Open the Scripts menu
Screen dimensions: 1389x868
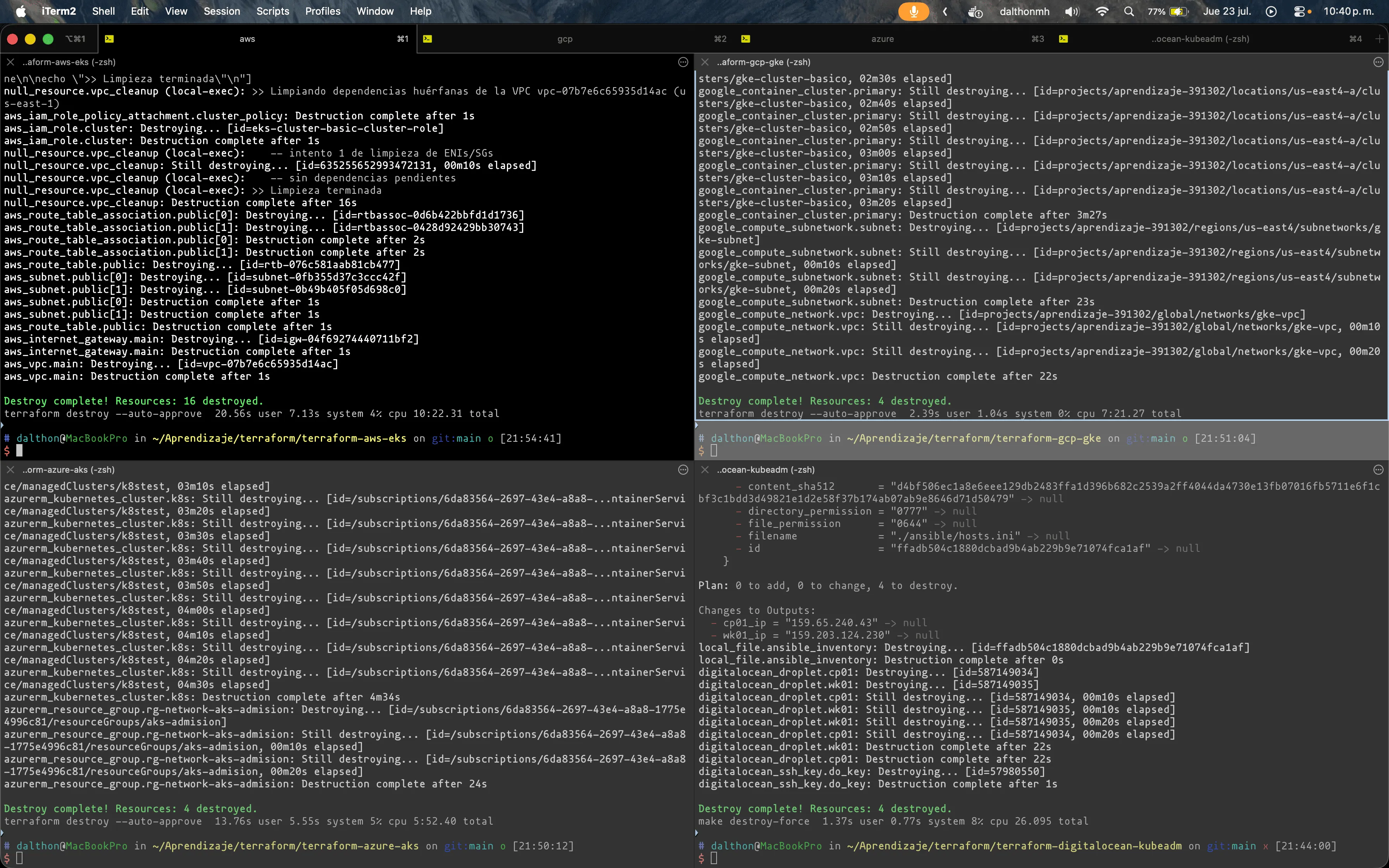pos(272,12)
